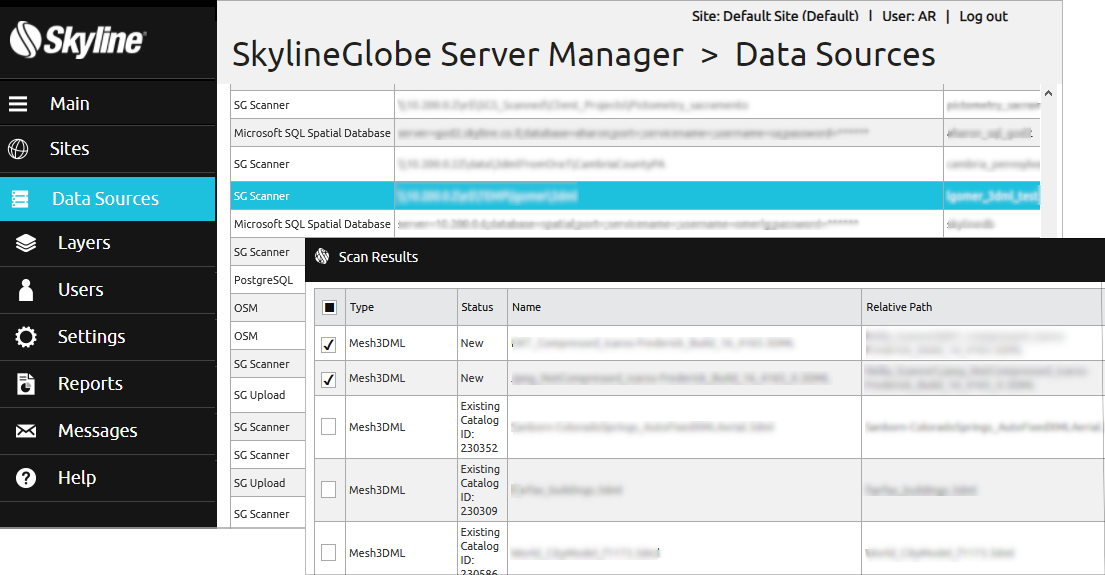Click the SkylineGlobe Server Manager heading
This screenshot has width=1105, height=575.
(458, 55)
